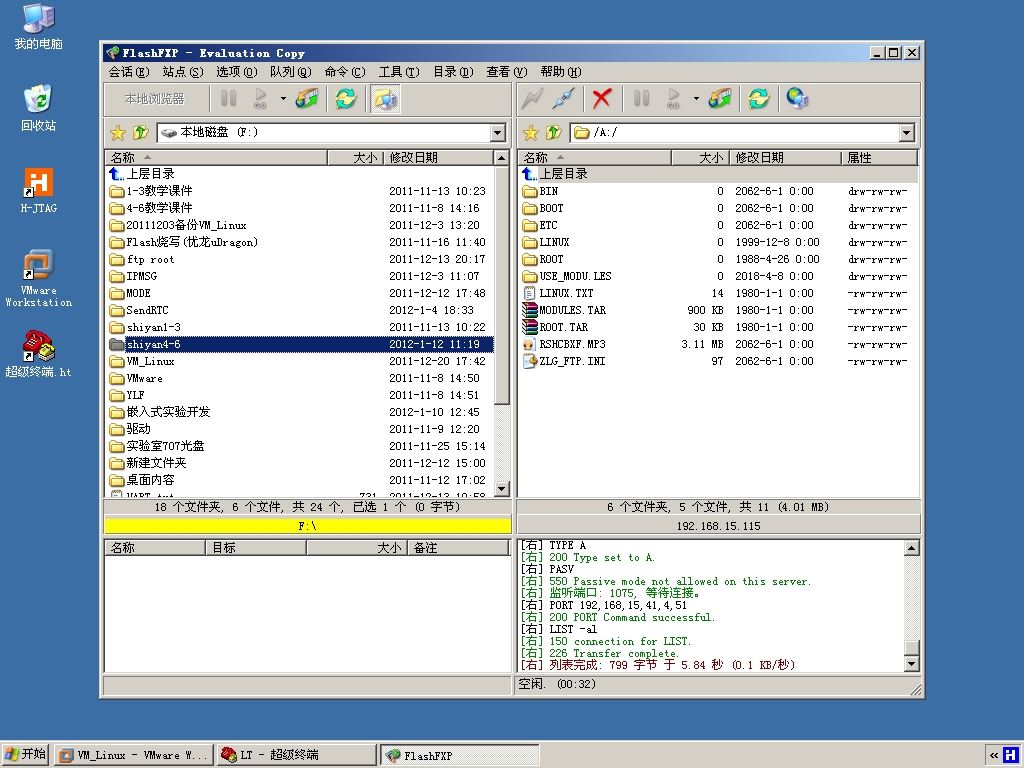Image resolution: width=1024 pixels, height=768 pixels.
Task: Select the VMware Workstation desktop shortcut
Action: 39,279
